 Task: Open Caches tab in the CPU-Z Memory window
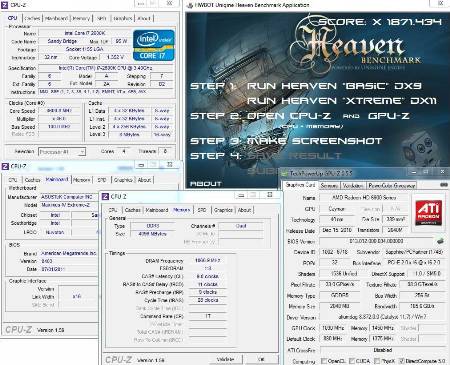[133, 210]
